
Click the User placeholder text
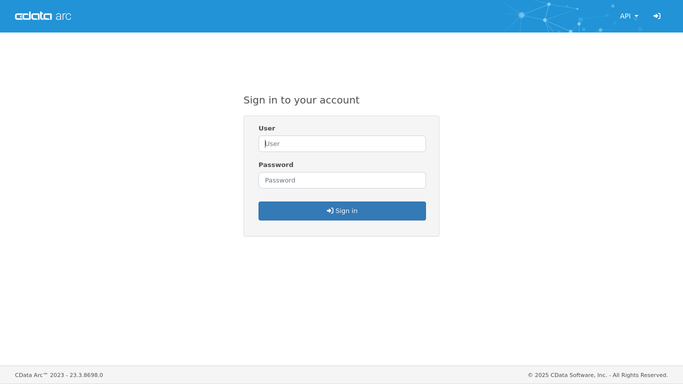click(272, 144)
